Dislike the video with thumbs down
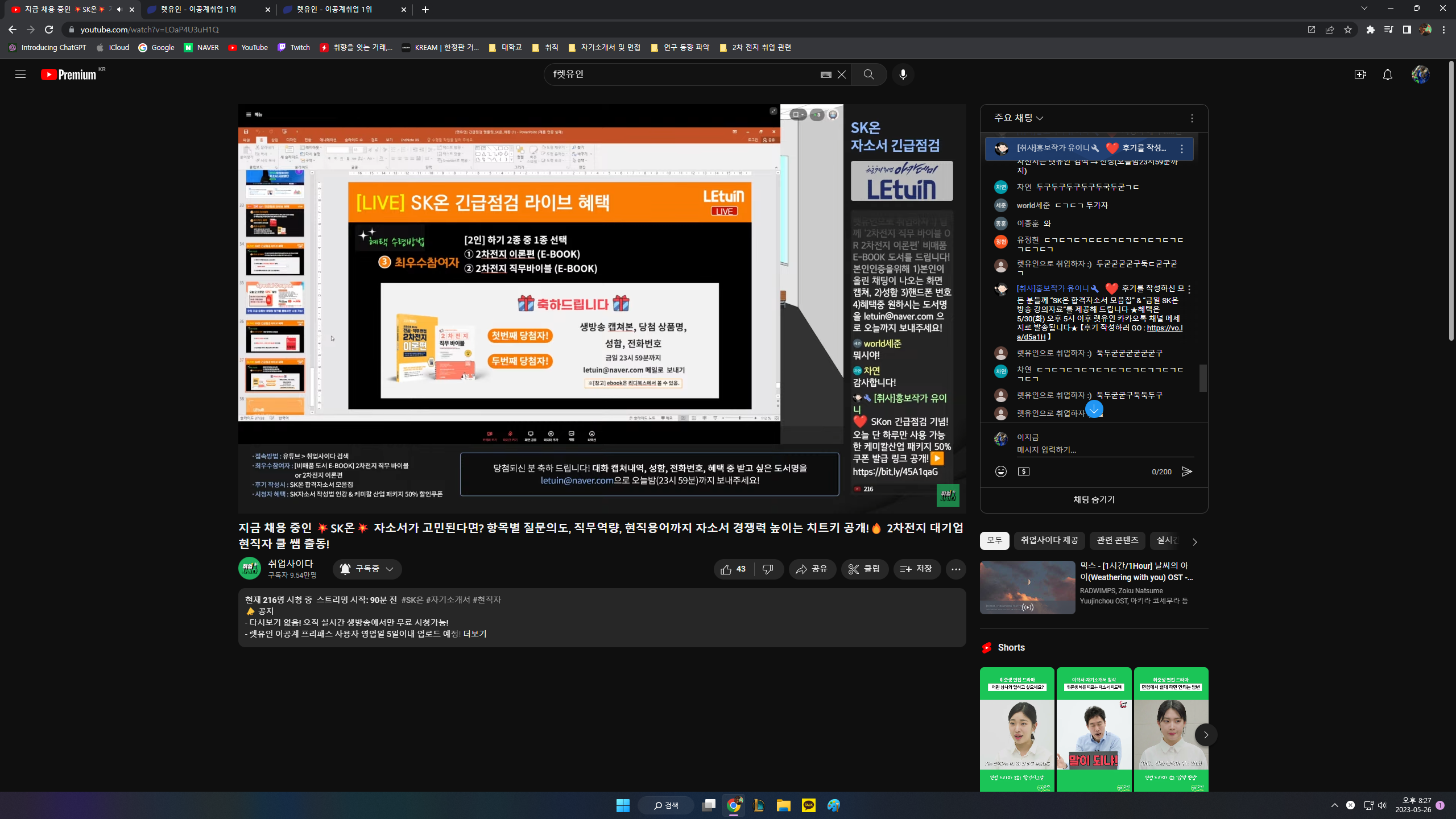The height and width of the screenshot is (819, 1456). click(768, 569)
